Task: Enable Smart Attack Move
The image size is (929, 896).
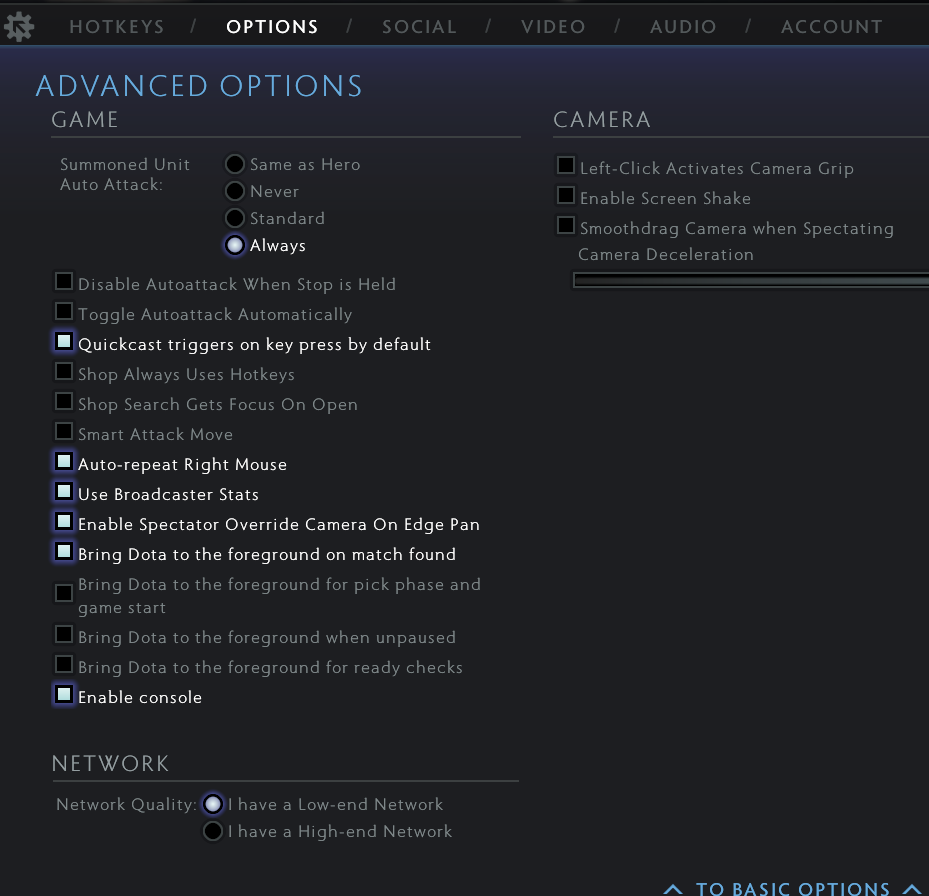Action: (64, 431)
